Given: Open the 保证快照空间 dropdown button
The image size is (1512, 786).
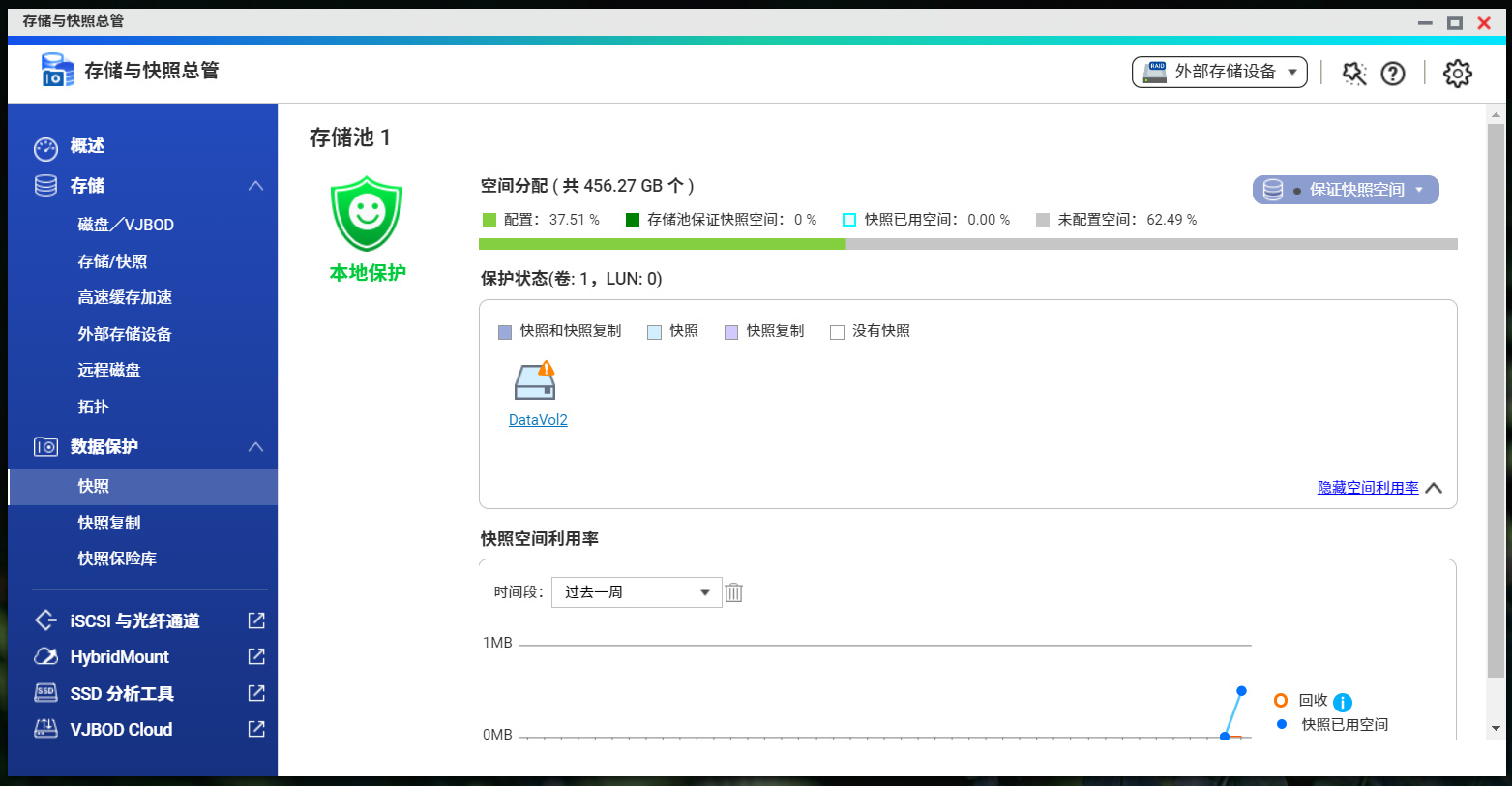Looking at the screenshot, I should point(1346,190).
